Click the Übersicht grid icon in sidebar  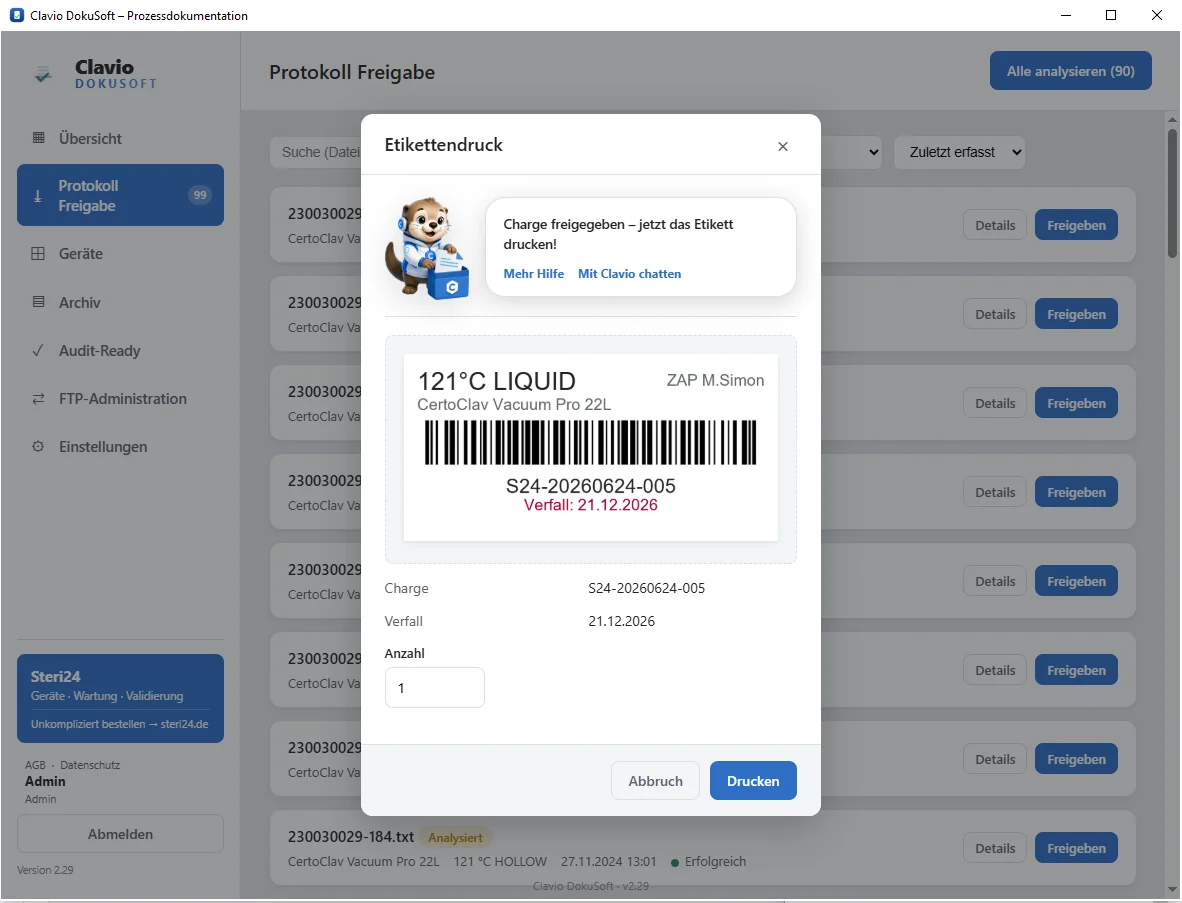[x=38, y=138]
